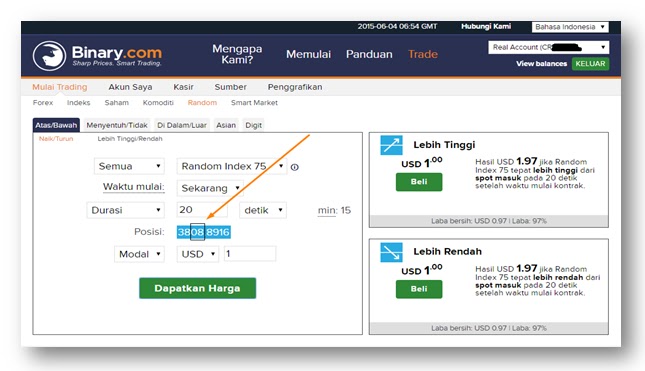Click the Waktu mulai label
This screenshot has width=645, height=371.
pos(133,187)
